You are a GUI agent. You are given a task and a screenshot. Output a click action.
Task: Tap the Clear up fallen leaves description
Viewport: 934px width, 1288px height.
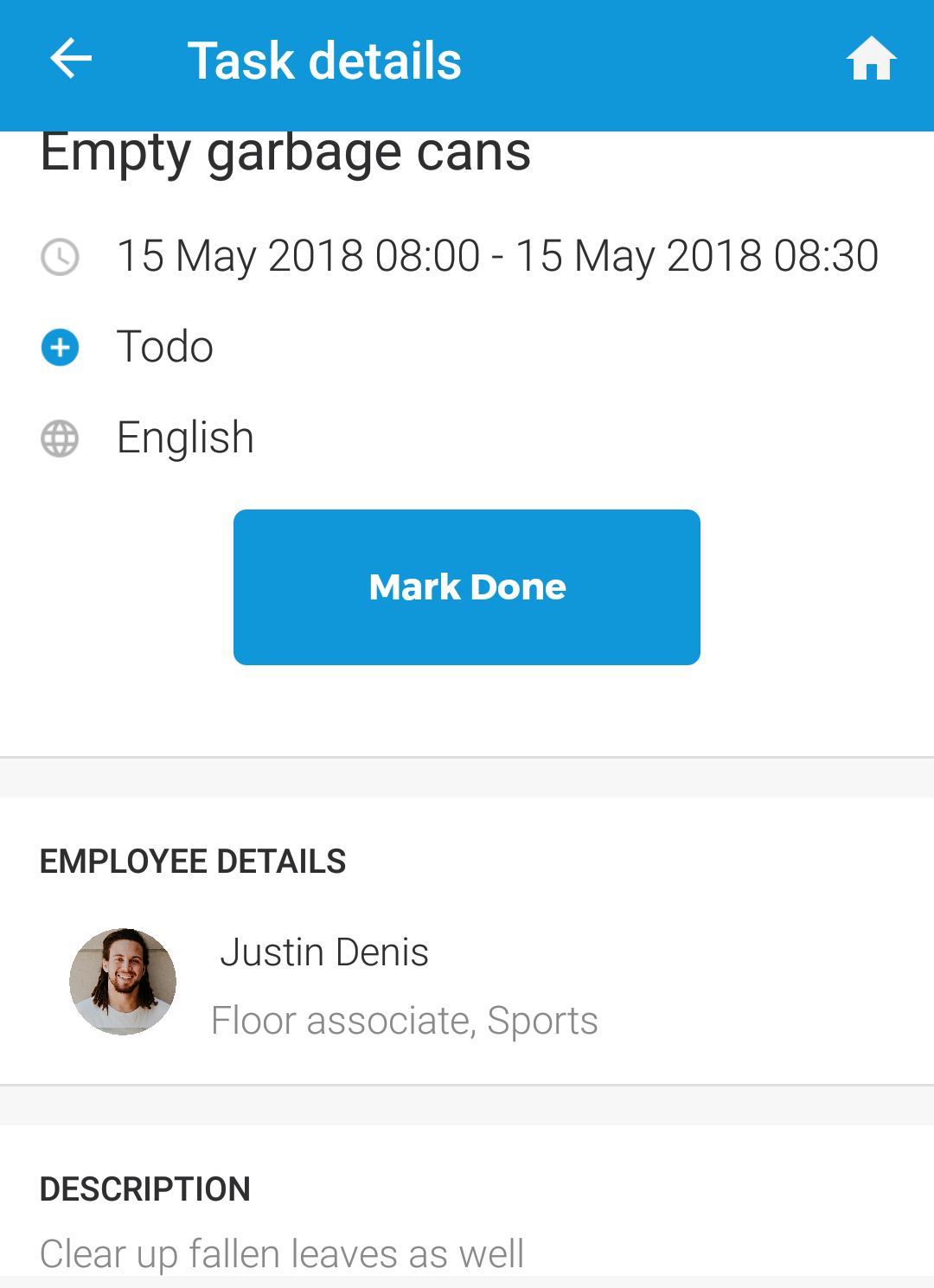pyautogui.click(x=282, y=1254)
